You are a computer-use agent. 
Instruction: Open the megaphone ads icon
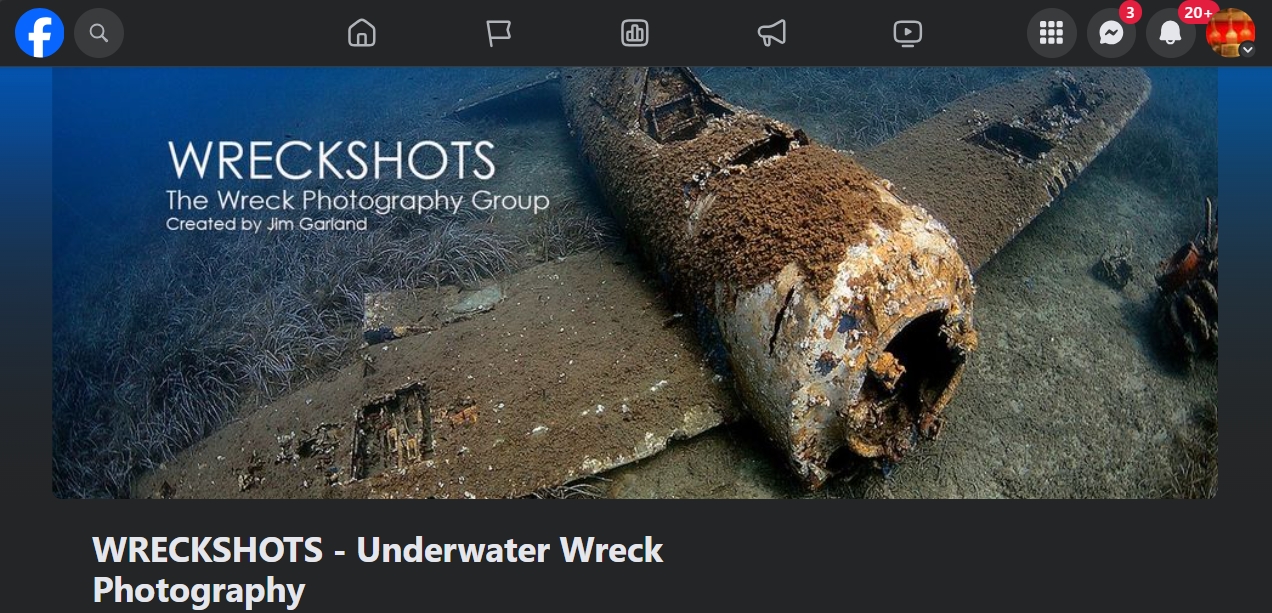(772, 33)
